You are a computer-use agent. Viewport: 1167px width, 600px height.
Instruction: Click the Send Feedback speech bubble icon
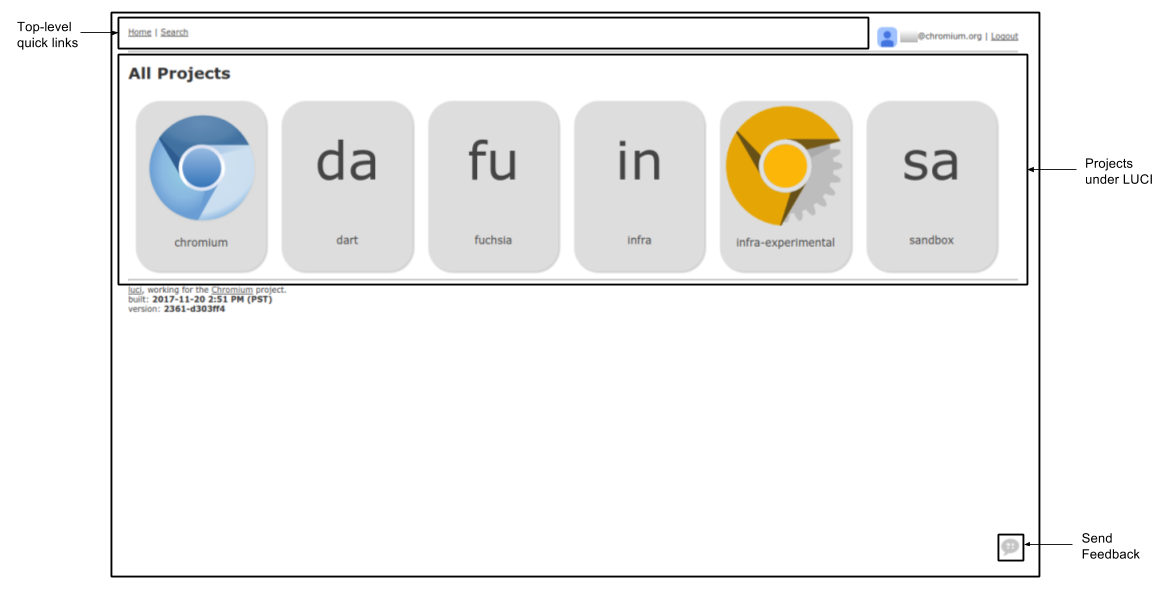coord(1010,547)
